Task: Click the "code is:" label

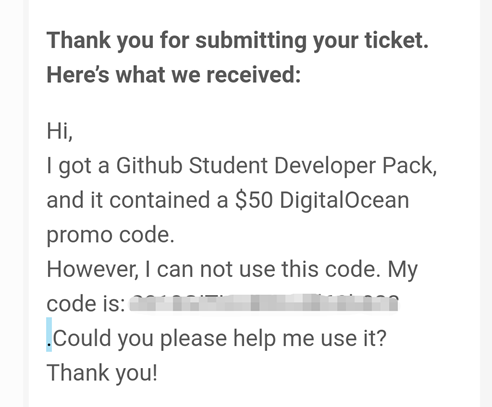Action: (x=86, y=304)
